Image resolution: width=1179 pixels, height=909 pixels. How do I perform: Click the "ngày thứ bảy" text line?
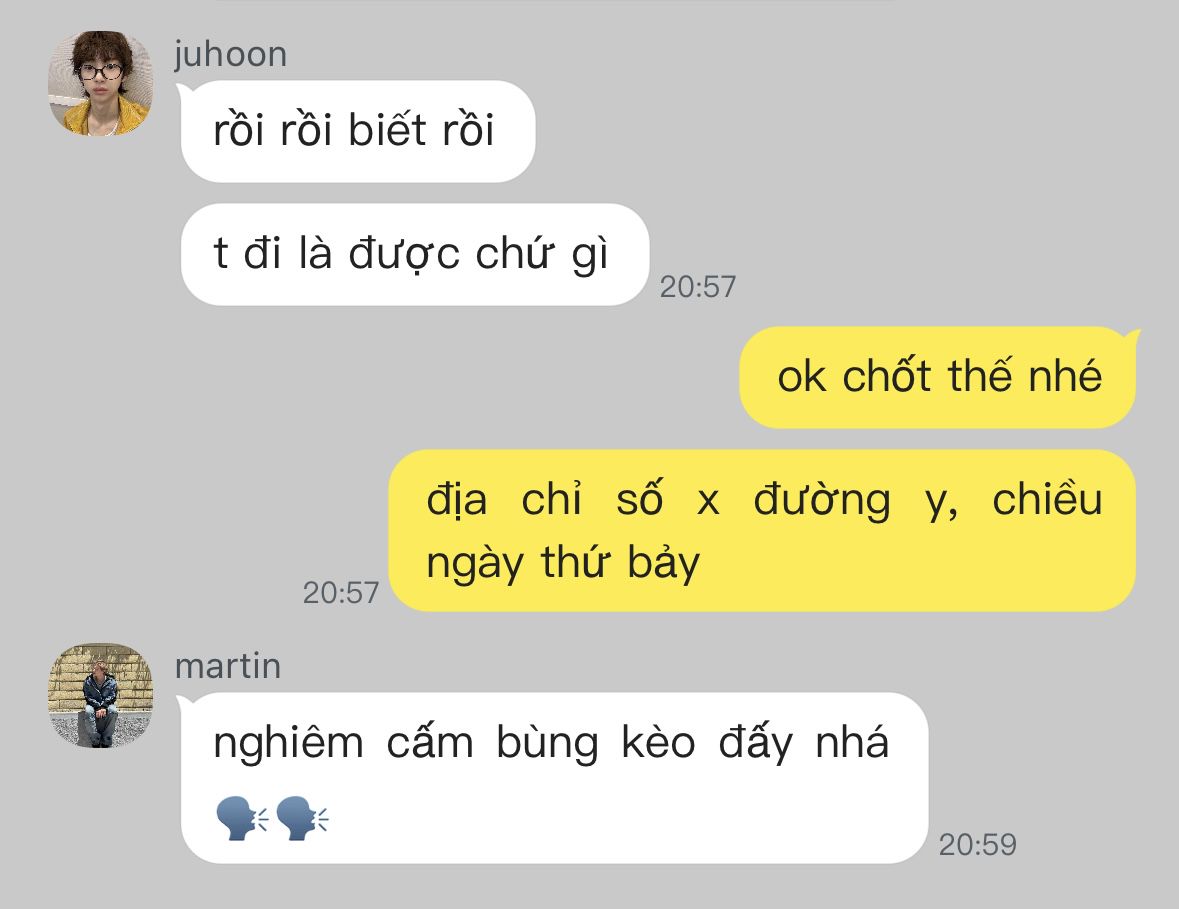coord(562,562)
